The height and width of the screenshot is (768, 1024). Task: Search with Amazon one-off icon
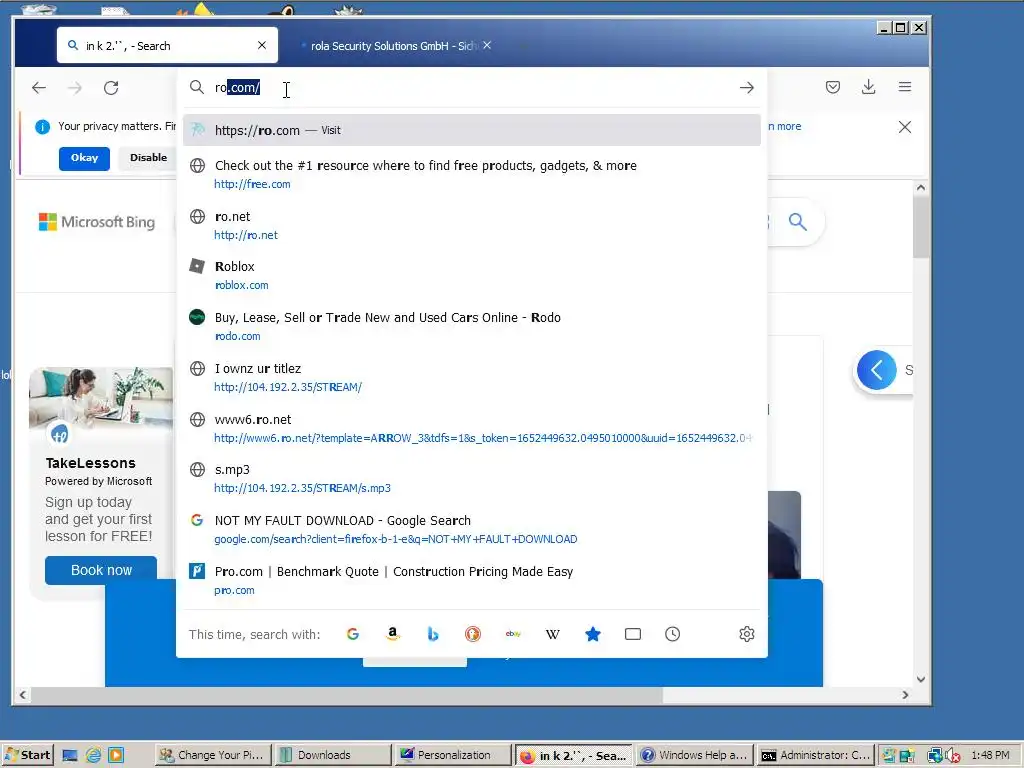[x=392, y=634]
